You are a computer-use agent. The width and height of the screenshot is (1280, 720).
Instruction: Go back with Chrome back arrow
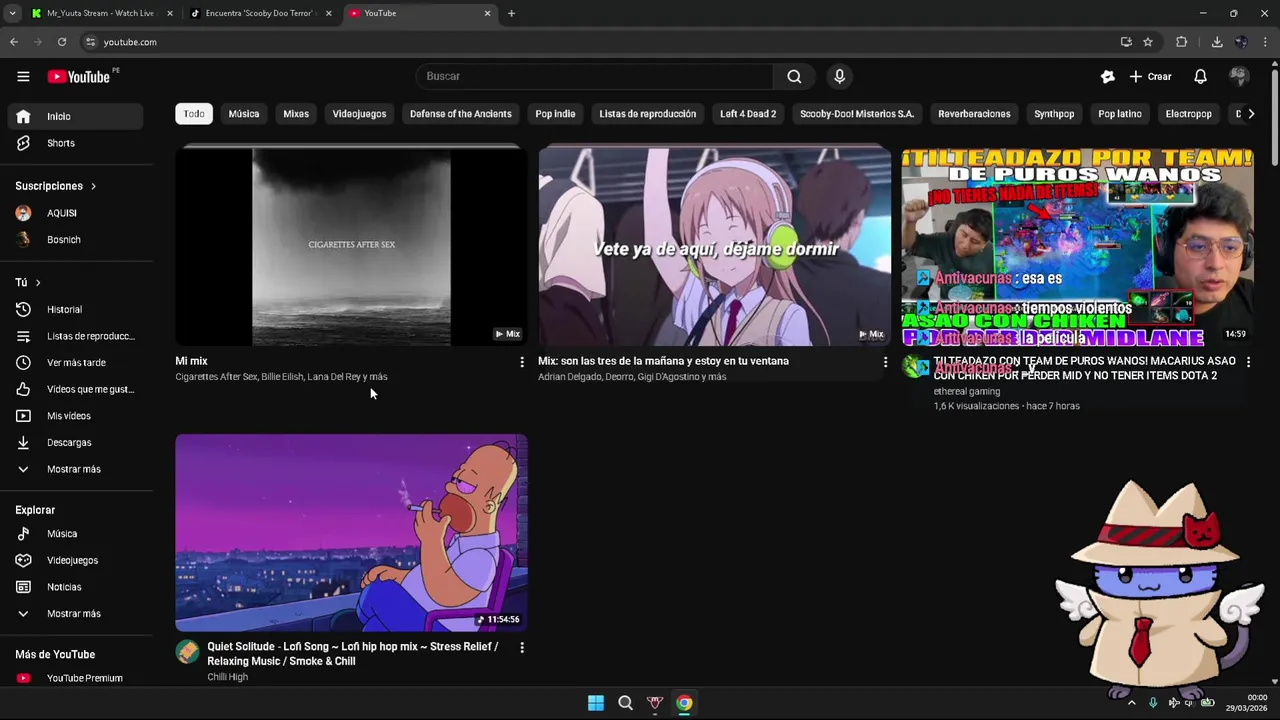(x=14, y=42)
